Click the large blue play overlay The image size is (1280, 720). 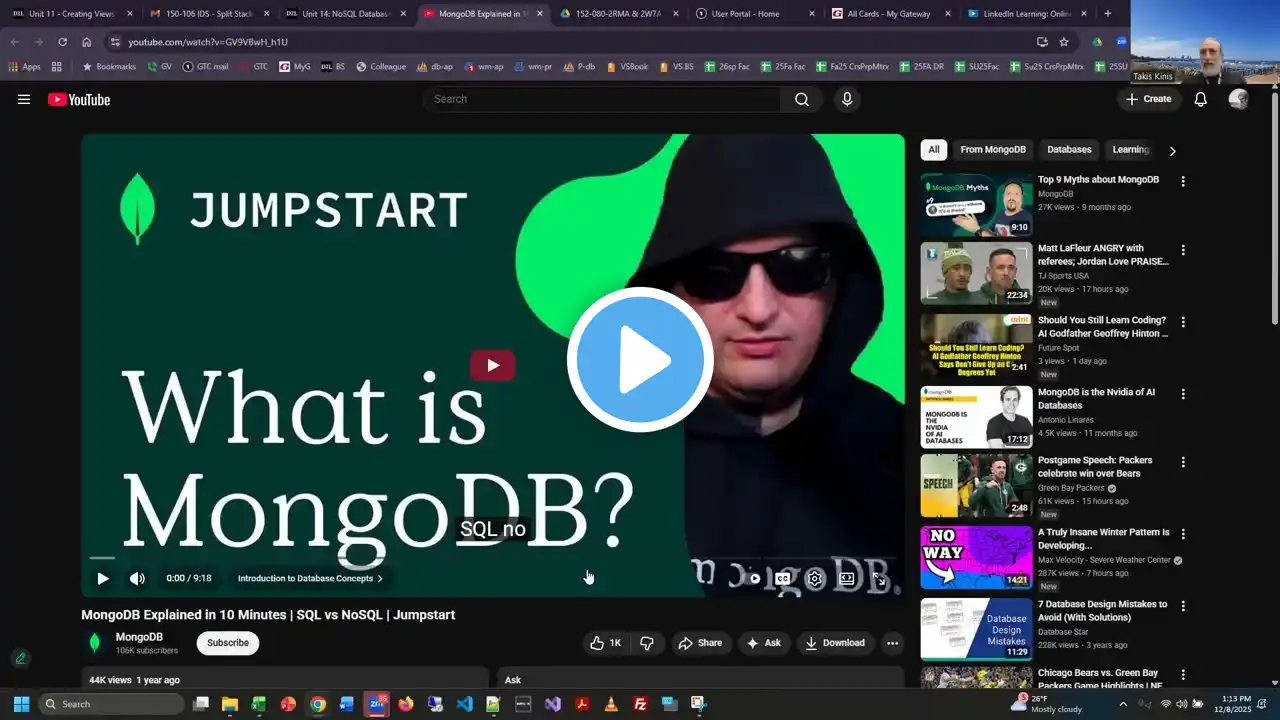coord(640,360)
